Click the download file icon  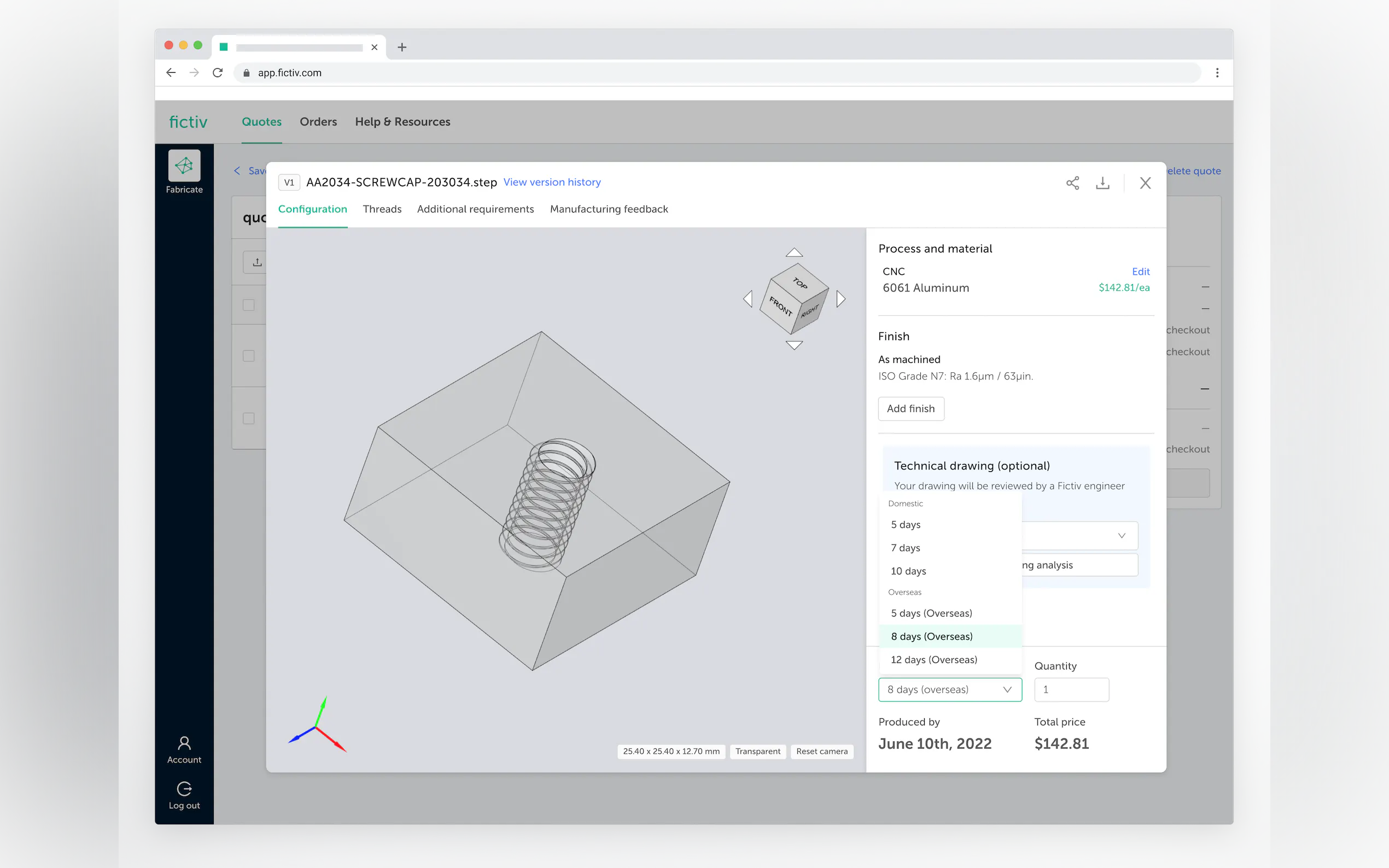pos(1102,183)
